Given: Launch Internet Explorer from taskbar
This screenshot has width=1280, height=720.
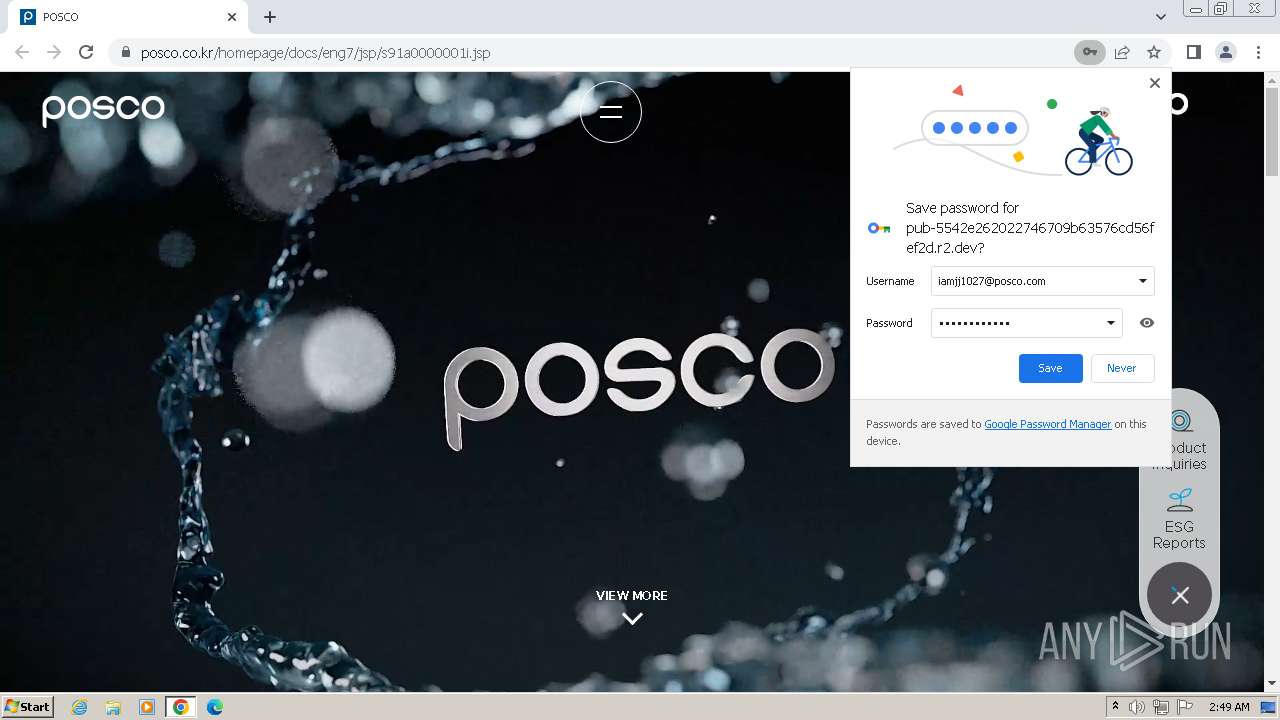Looking at the screenshot, I should [79, 707].
